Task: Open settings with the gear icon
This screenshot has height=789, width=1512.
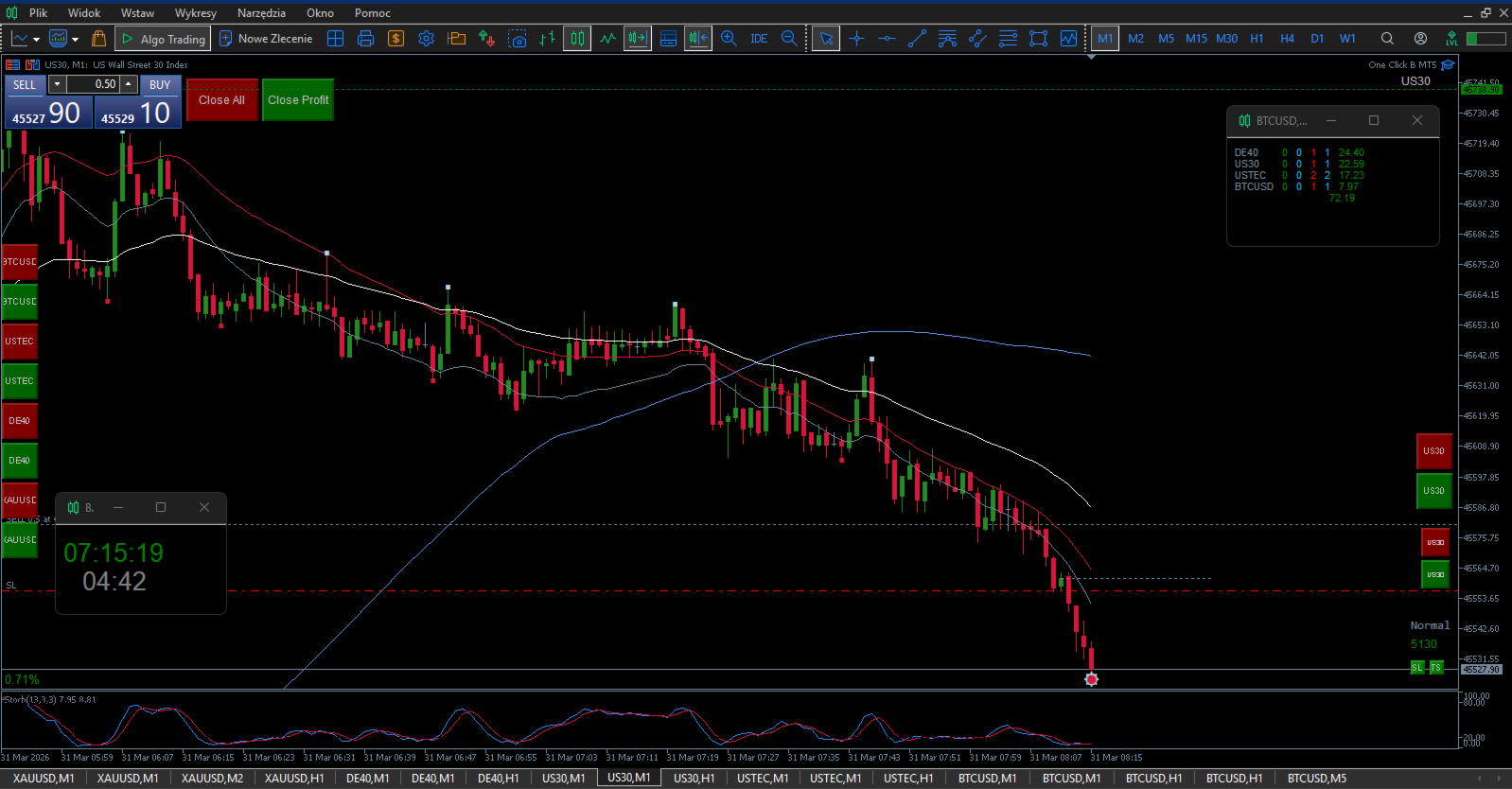Action: click(x=427, y=39)
